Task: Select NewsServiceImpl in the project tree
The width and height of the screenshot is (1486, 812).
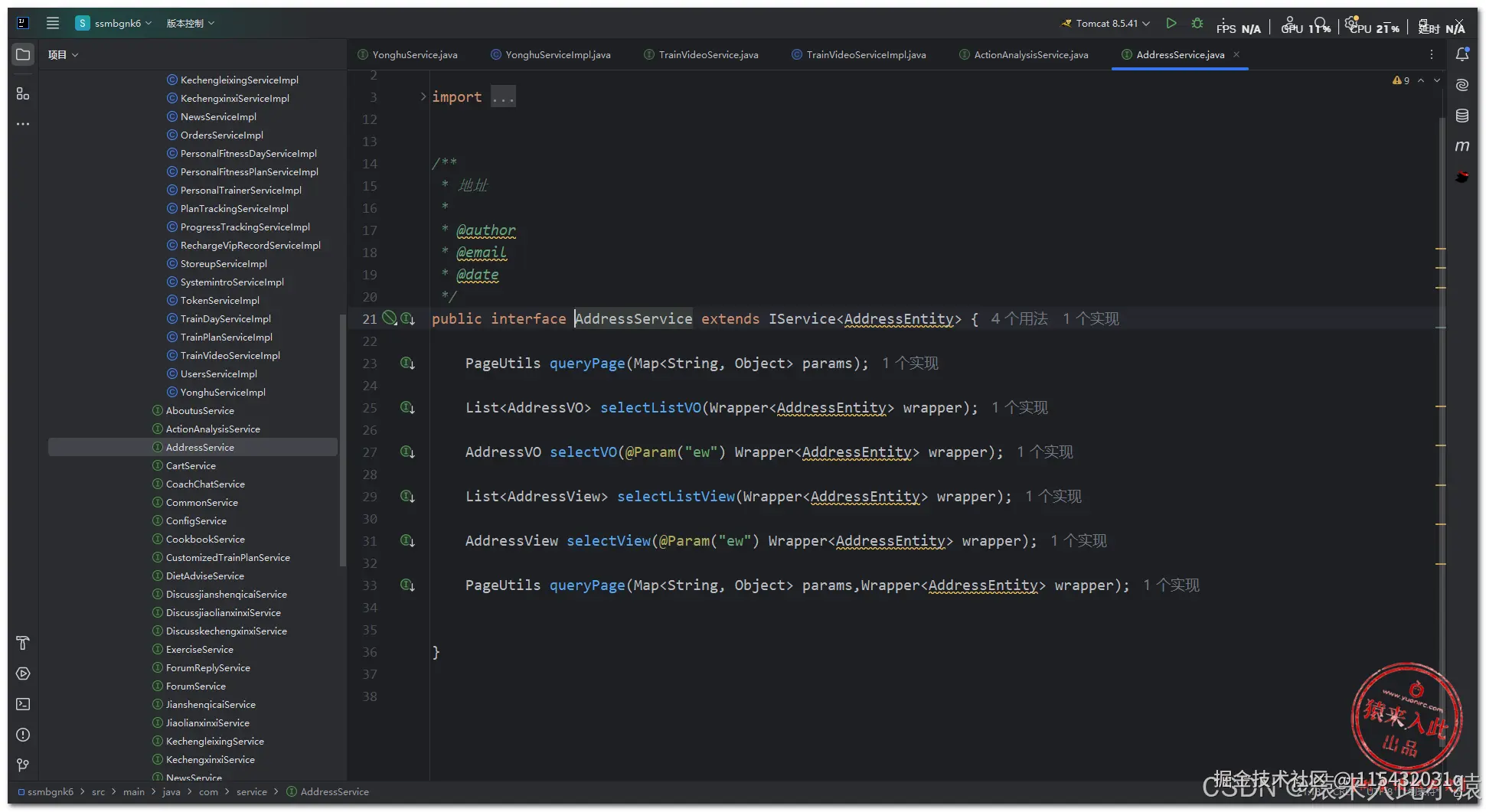Action: 218,116
